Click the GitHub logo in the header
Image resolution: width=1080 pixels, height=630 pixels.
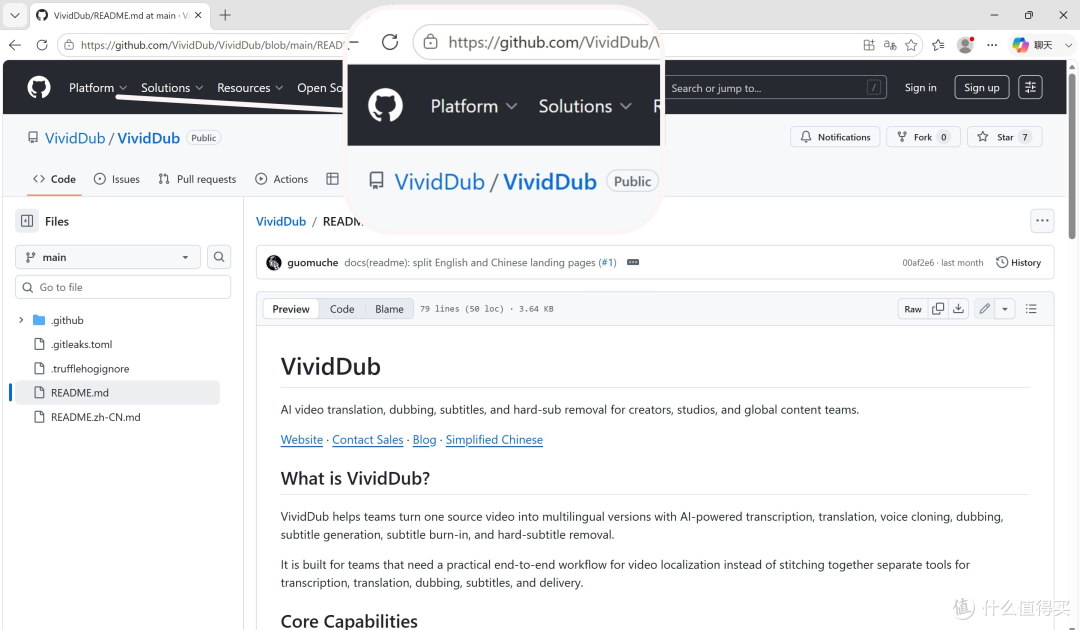(x=39, y=87)
